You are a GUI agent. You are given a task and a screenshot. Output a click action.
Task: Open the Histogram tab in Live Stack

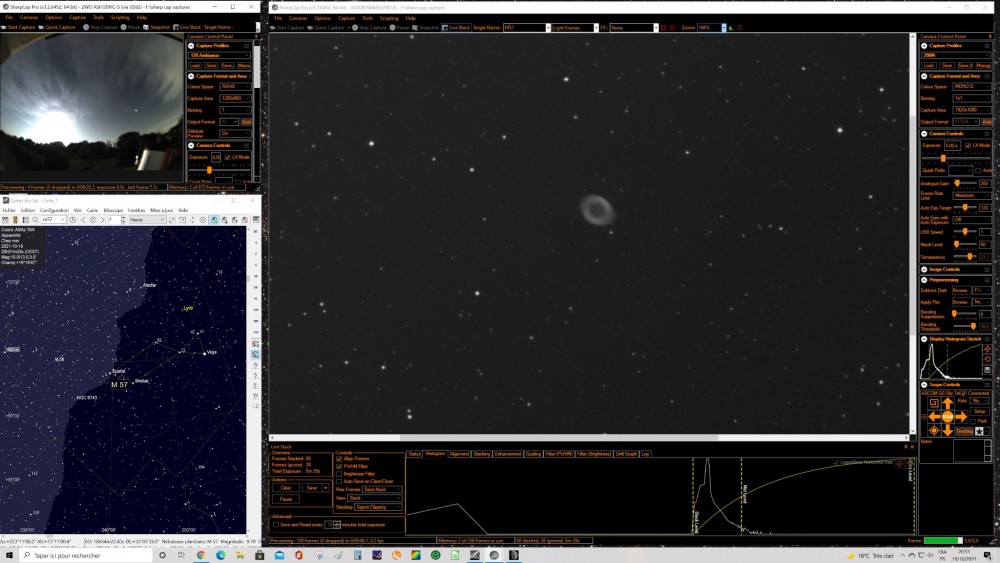tap(435, 454)
